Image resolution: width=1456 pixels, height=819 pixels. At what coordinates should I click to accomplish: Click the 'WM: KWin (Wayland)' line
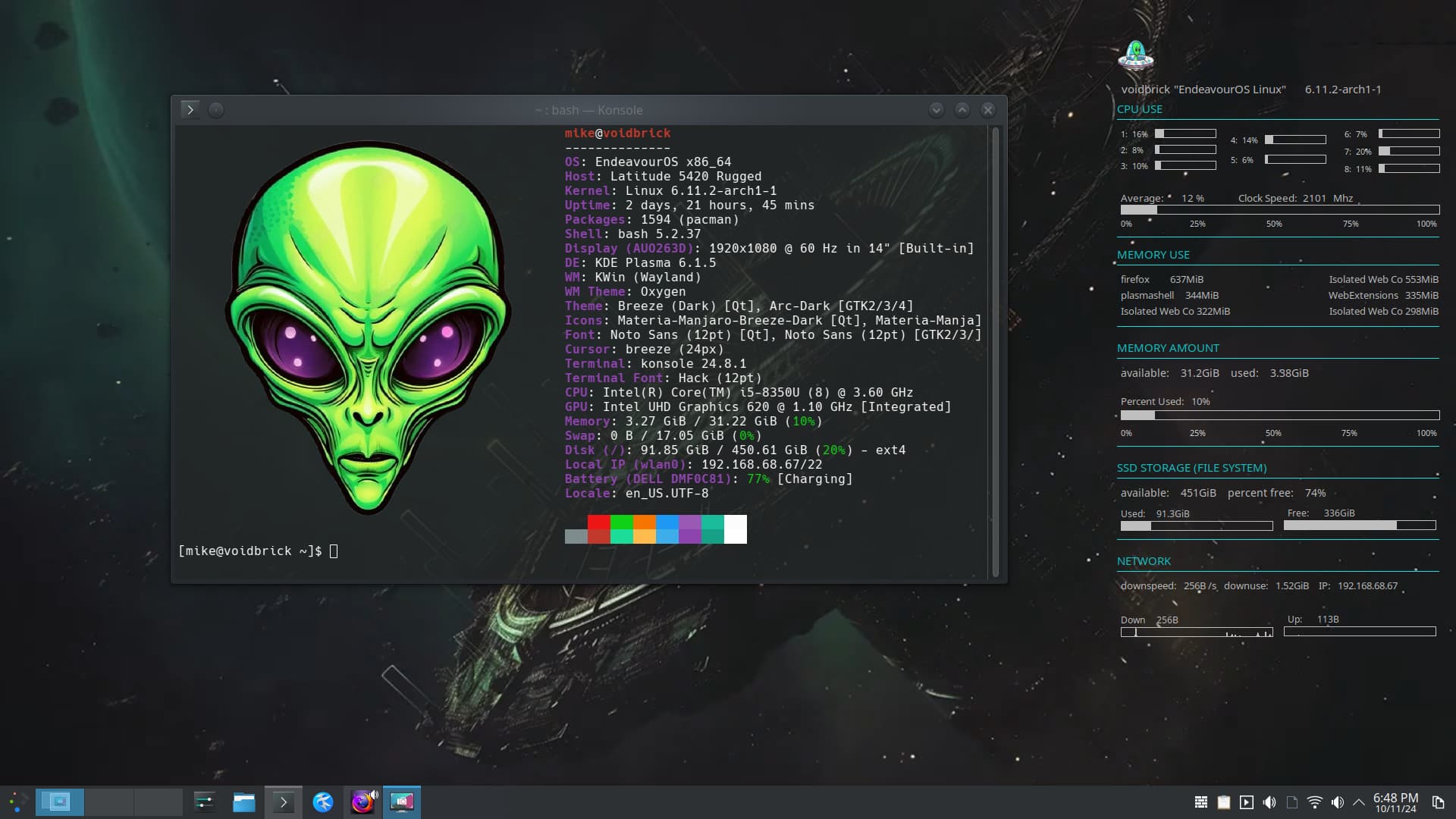[x=632, y=278]
